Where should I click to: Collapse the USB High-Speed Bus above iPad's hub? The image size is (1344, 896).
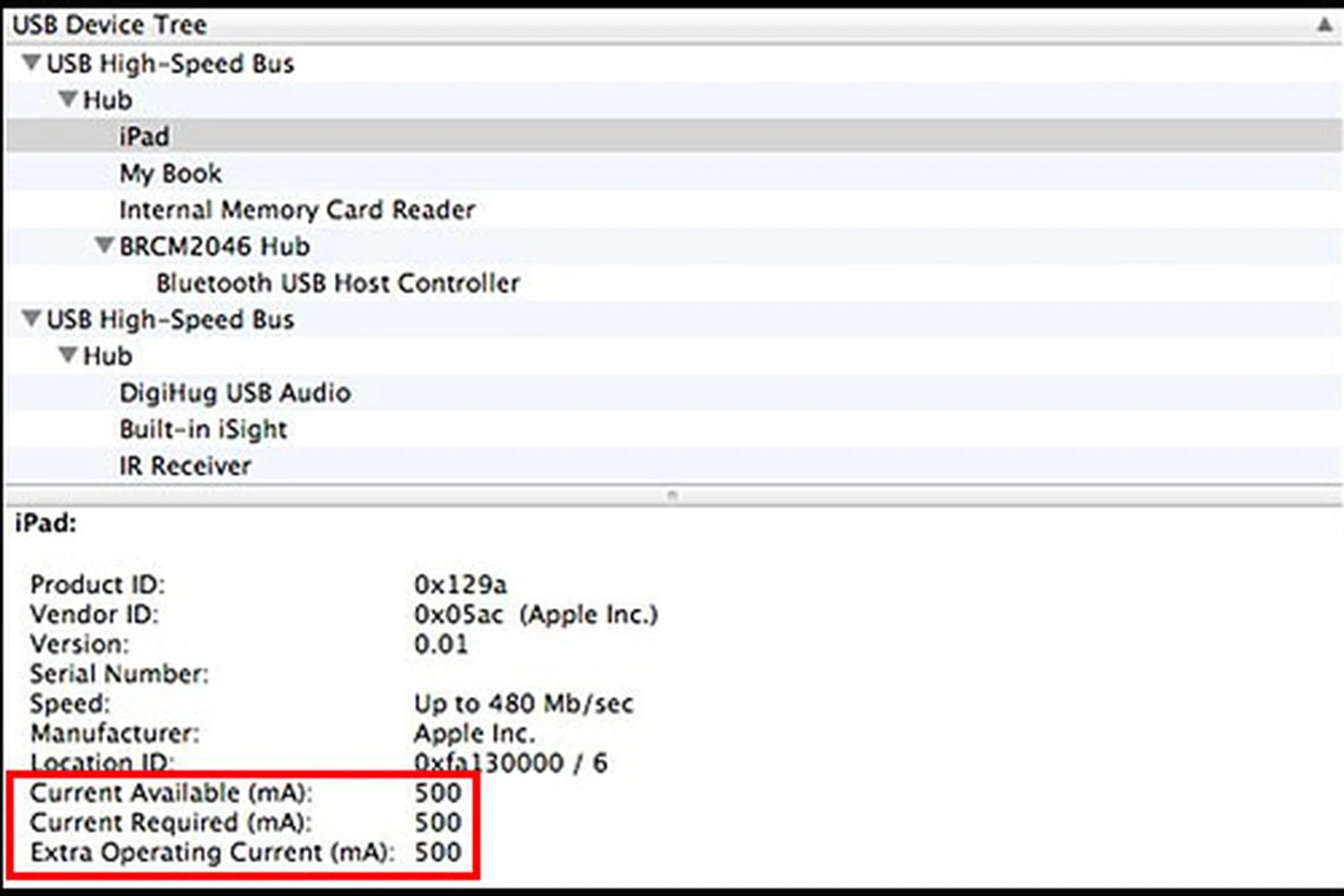click(31, 63)
